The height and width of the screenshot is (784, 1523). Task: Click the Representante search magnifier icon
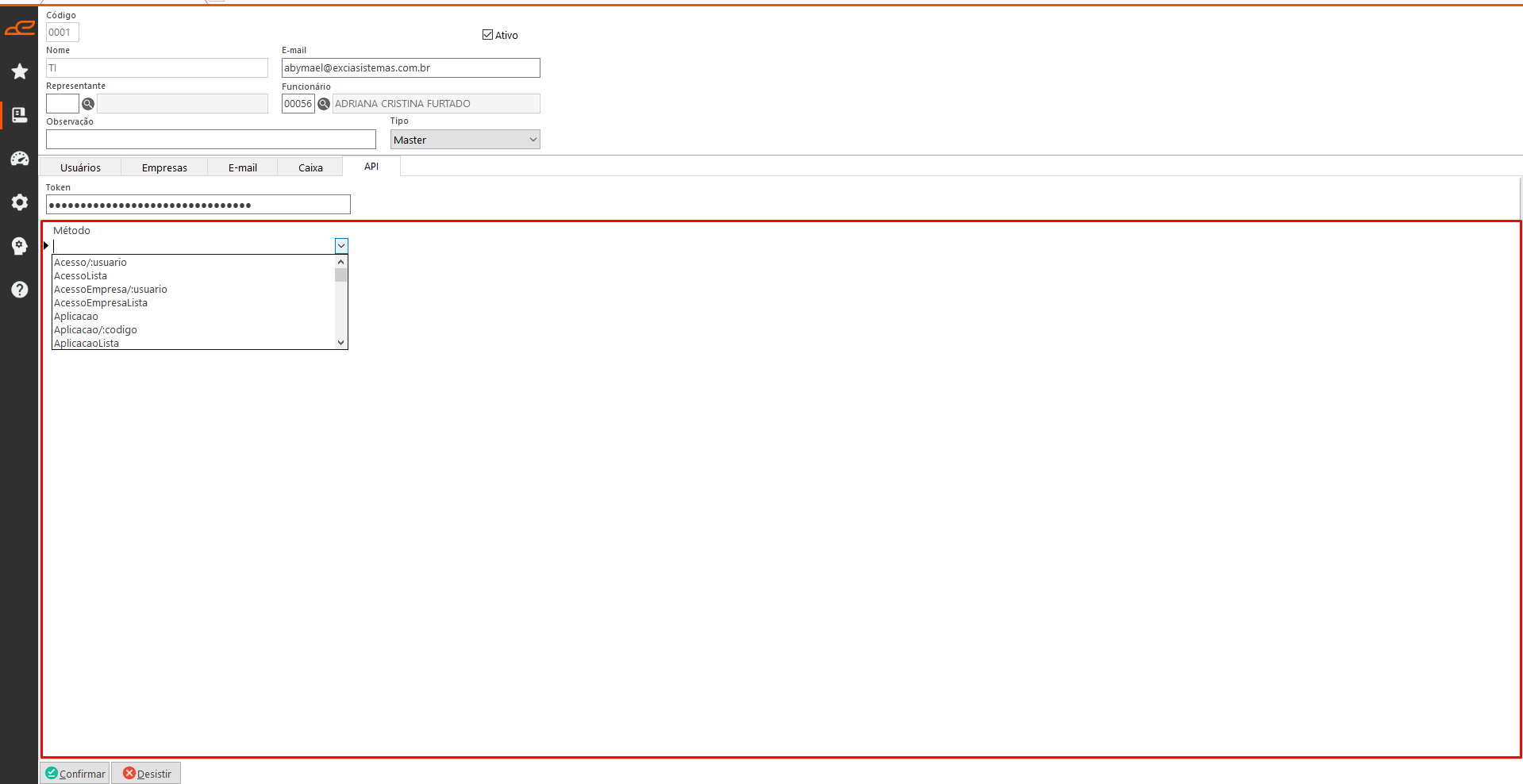[88, 104]
